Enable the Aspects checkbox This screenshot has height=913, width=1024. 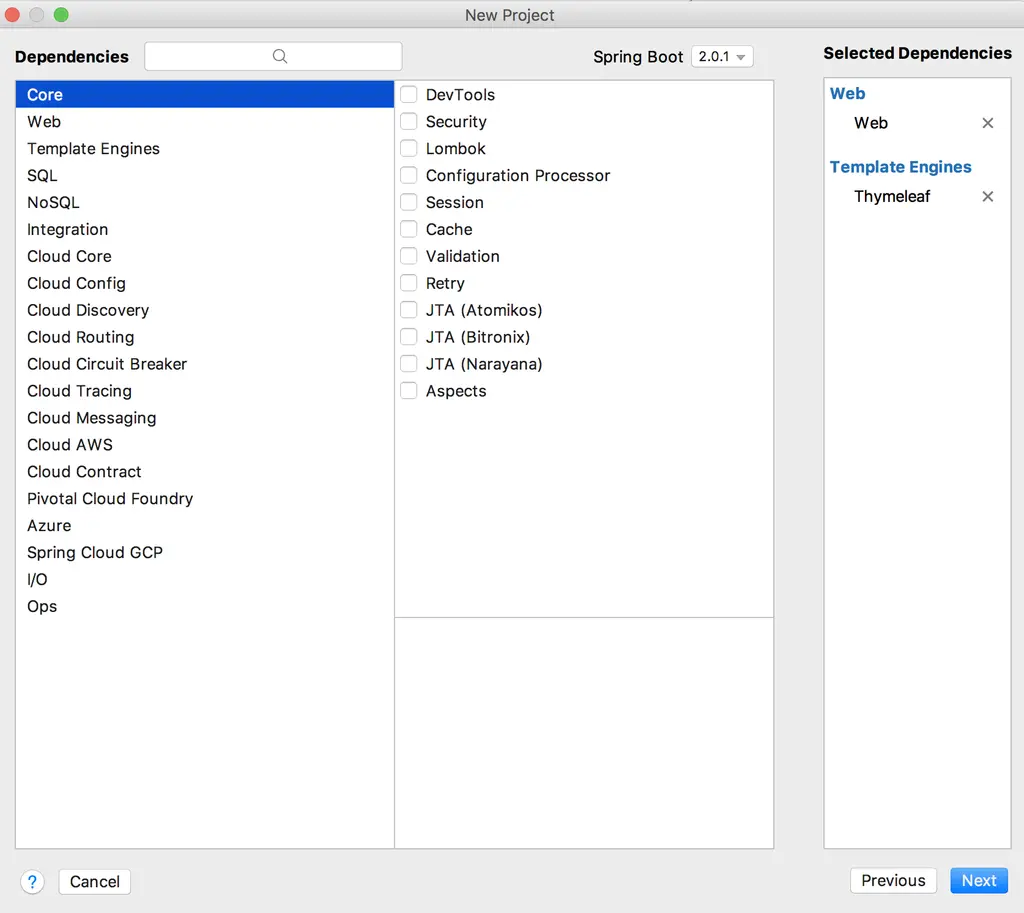pyautogui.click(x=409, y=391)
